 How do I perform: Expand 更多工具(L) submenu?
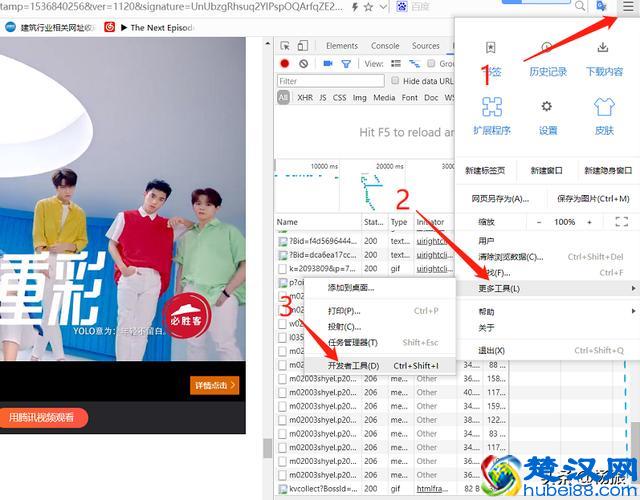pyautogui.click(x=547, y=289)
